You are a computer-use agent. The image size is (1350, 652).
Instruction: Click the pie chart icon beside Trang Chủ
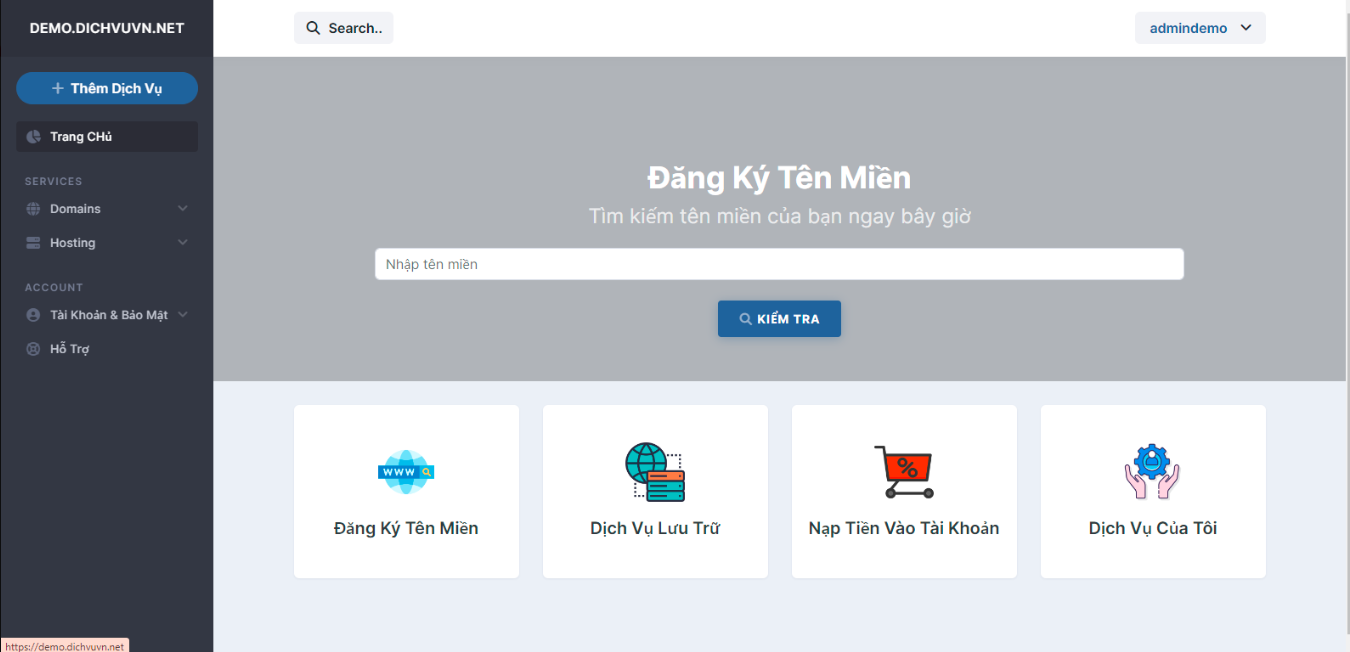pos(33,137)
